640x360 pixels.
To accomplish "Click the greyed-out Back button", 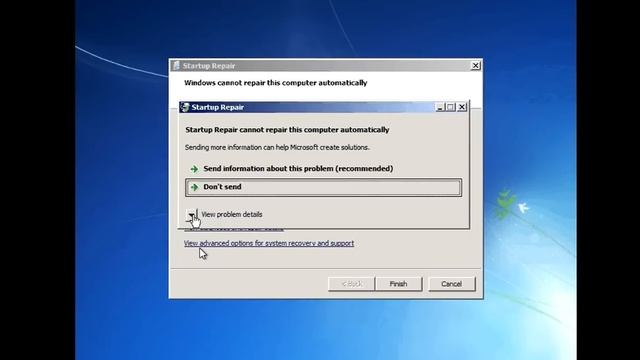I will pyautogui.click(x=351, y=284).
